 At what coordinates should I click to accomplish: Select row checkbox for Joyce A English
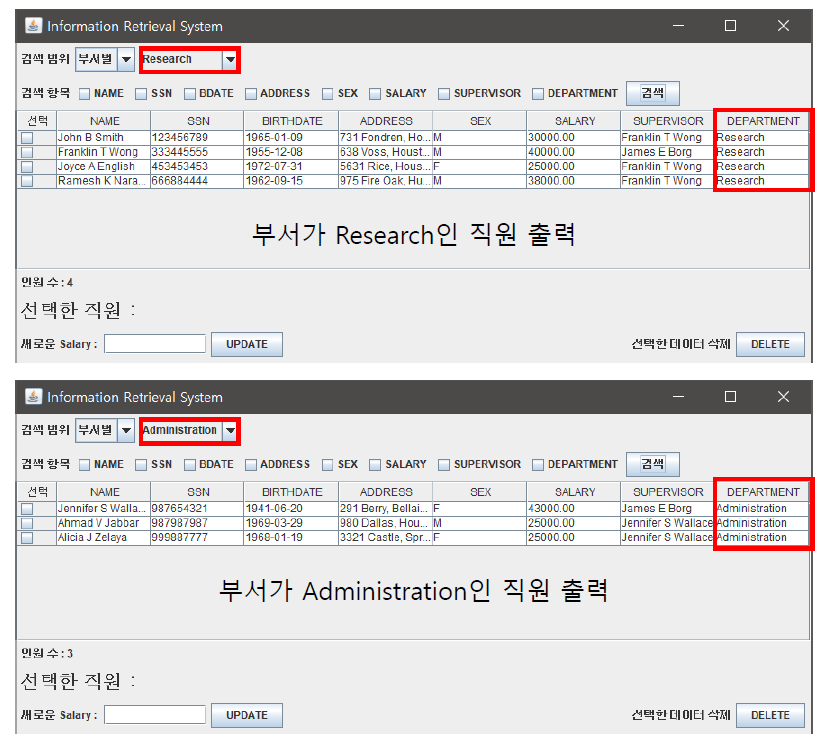point(27,166)
